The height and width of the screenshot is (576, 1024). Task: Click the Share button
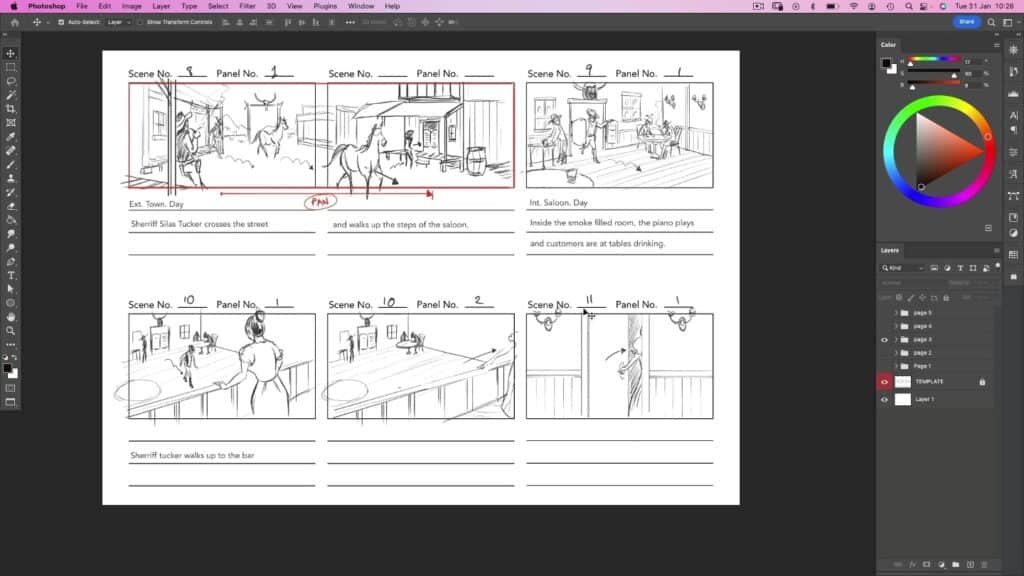pos(967,22)
